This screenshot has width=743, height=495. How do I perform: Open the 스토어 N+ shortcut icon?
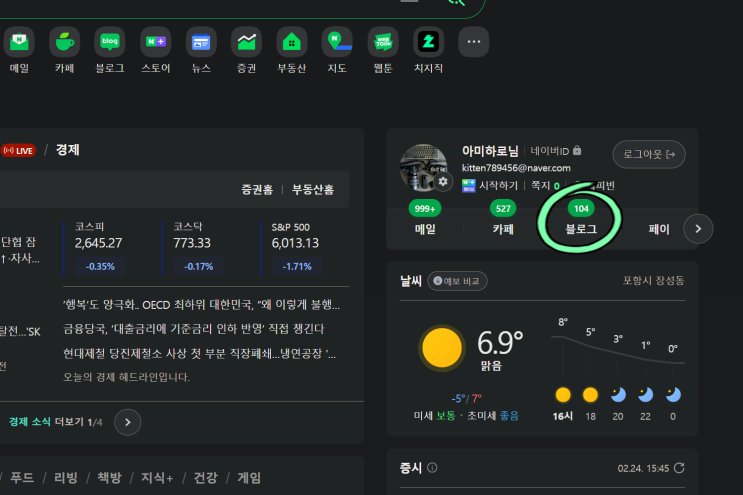pyautogui.click(x=155, y=42)
